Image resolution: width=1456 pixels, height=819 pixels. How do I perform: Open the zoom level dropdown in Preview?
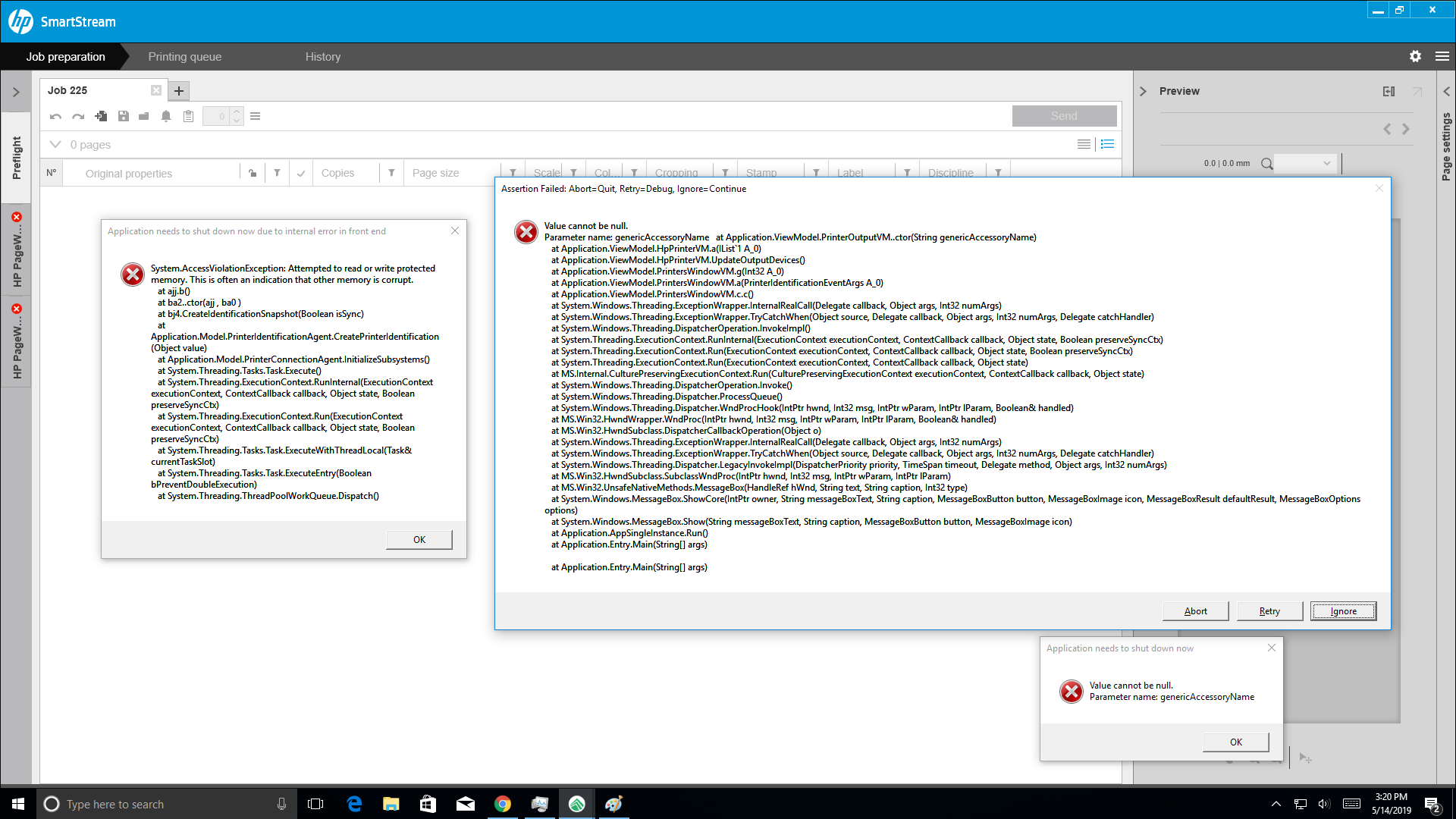(1325, 163)
